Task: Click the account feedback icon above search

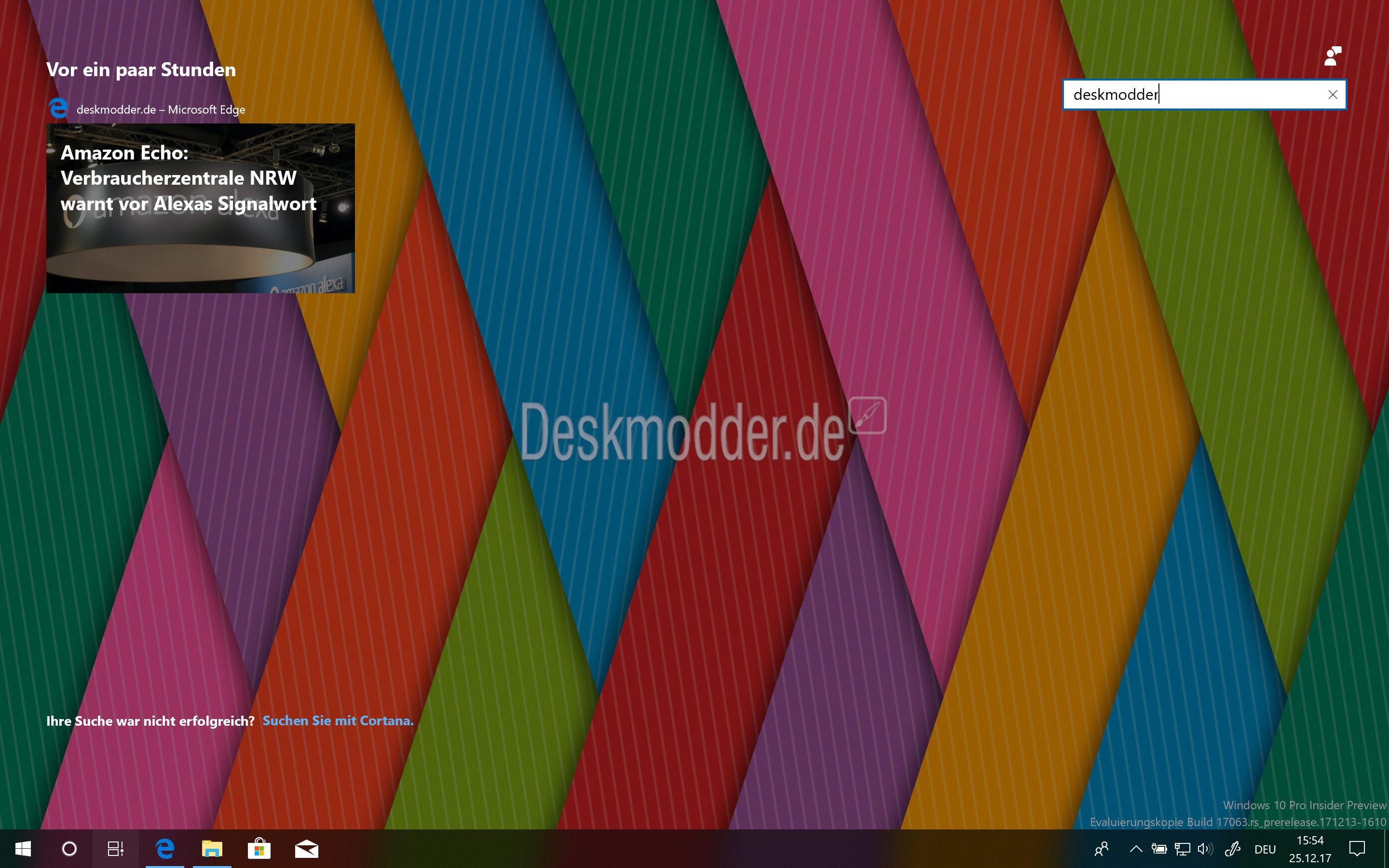Action: [1334, 56]
